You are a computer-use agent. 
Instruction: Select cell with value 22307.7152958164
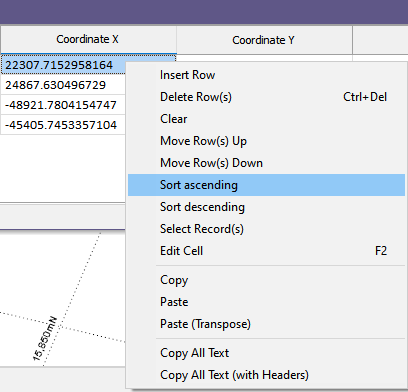pos(63,65)
